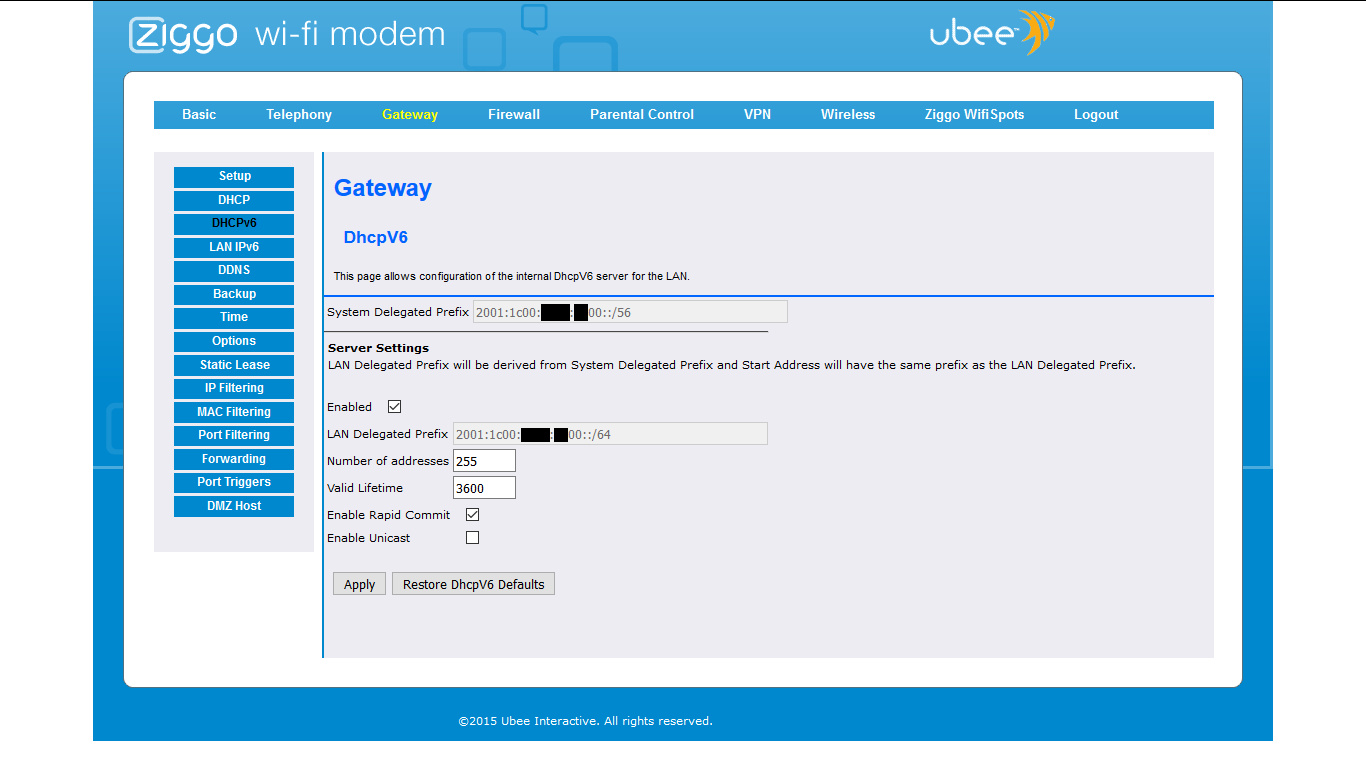Click the LAN Delegated Prefix field
Image resolution: width=1366 pixels, height=768 pixels.
[x=610, y=434]
